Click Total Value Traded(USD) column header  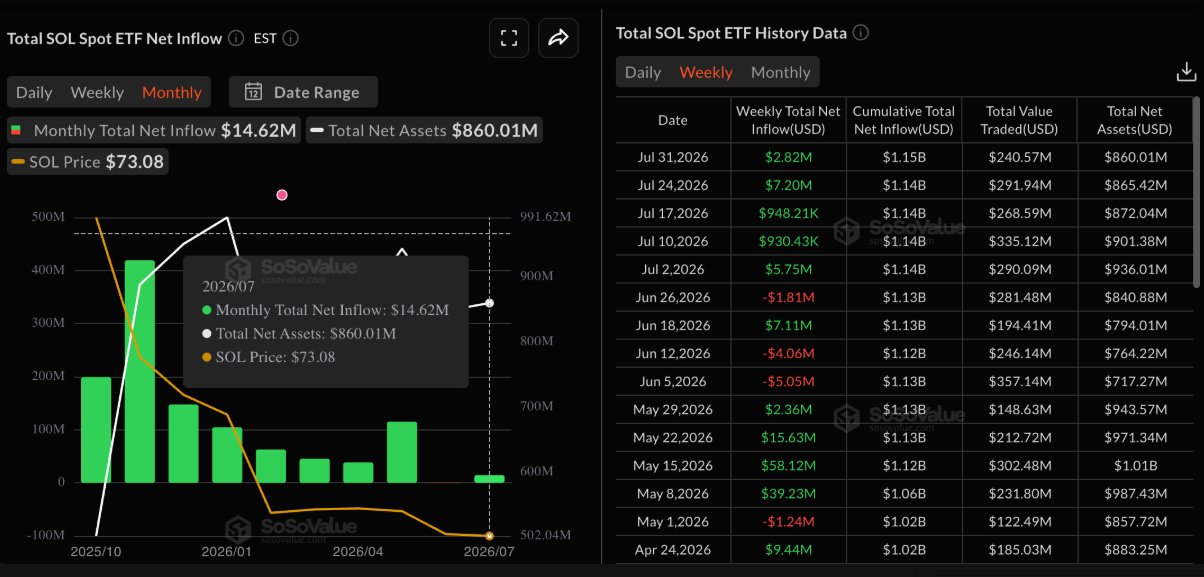pos(1019,120)
